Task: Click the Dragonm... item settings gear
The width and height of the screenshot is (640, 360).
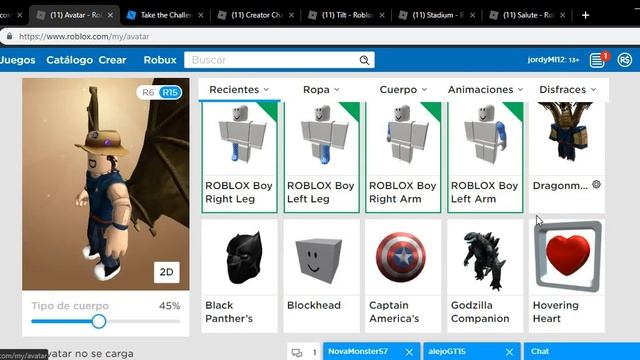Action: (596, 184)
